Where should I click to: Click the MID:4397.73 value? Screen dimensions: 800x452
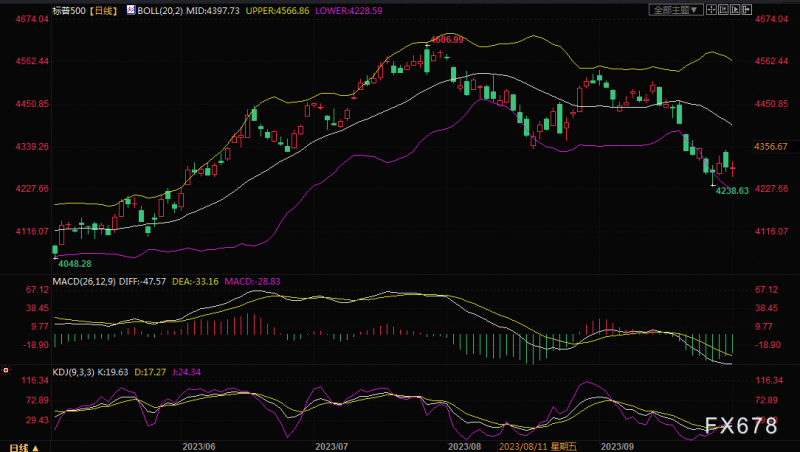[x=213, y=11]
